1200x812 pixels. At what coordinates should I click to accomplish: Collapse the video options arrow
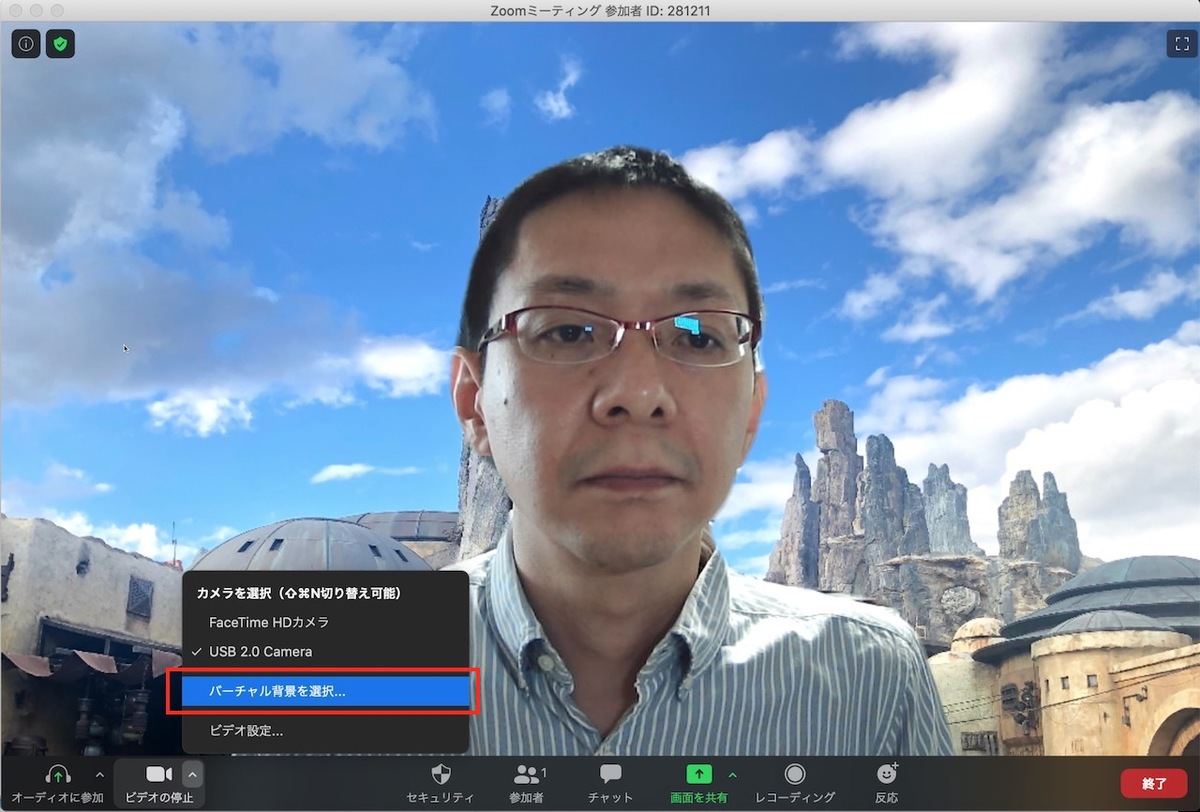click(x=193, y=774)
